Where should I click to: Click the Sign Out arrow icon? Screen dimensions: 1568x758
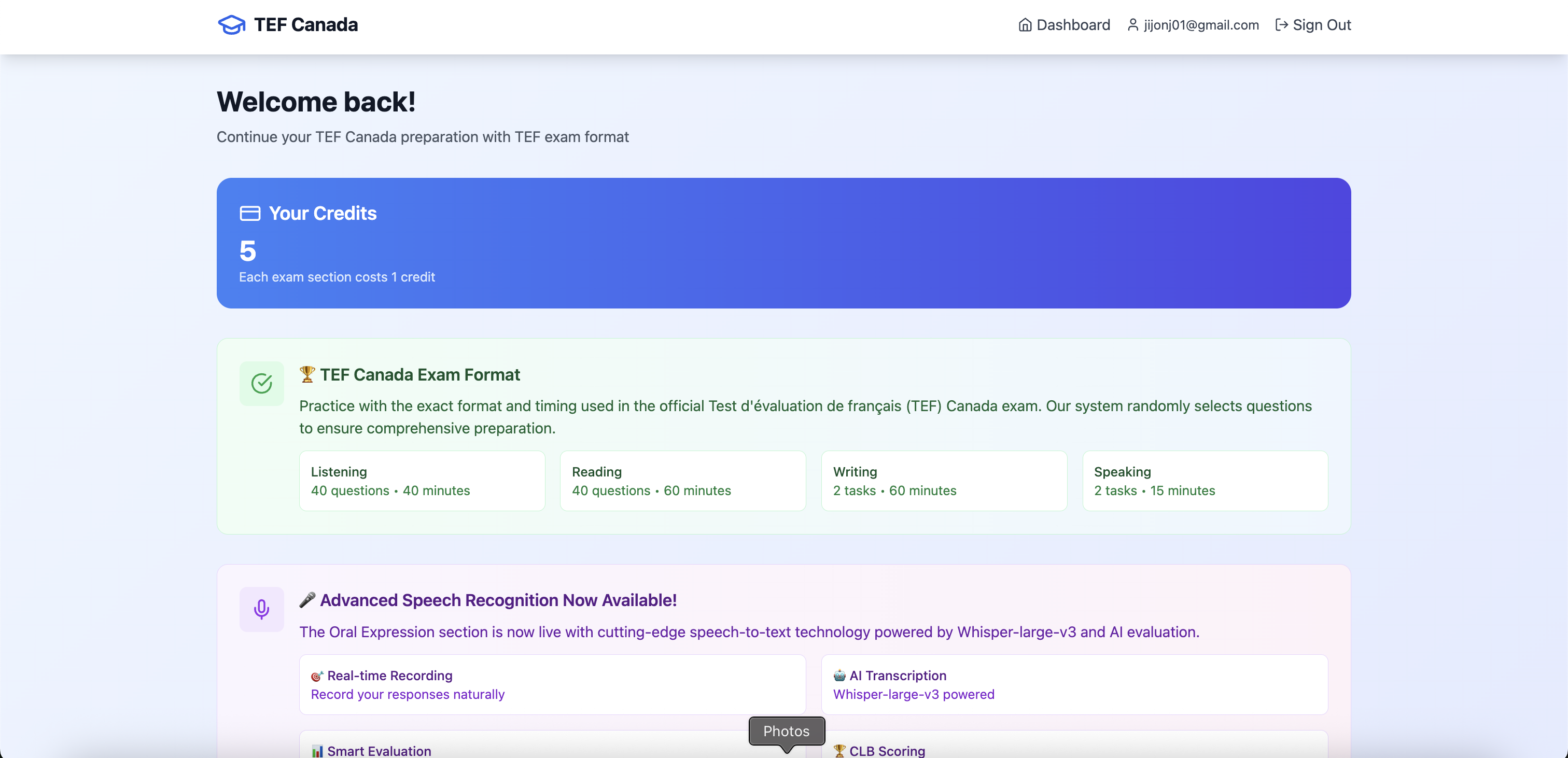coord(1281,25)
